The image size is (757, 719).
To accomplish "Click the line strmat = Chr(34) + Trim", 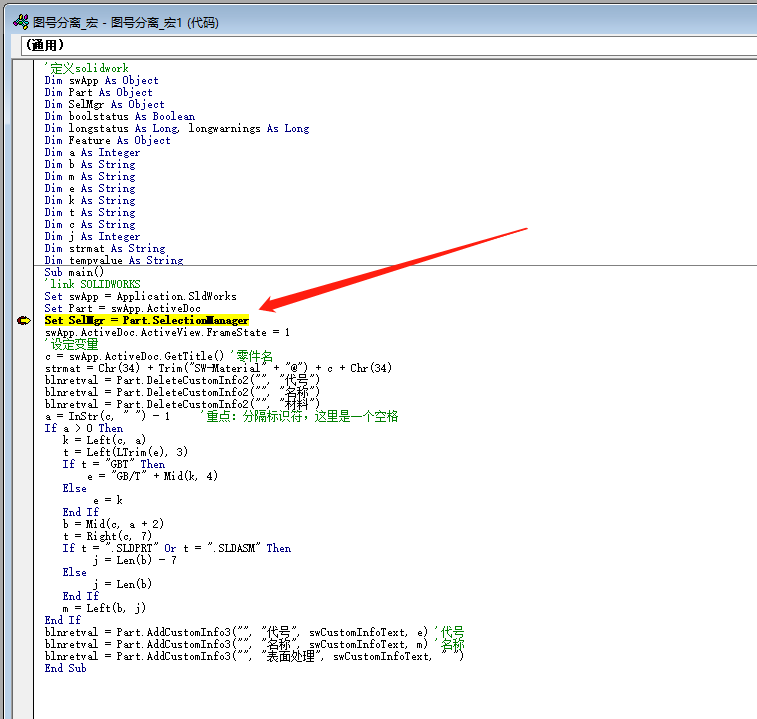I will 218,368.
